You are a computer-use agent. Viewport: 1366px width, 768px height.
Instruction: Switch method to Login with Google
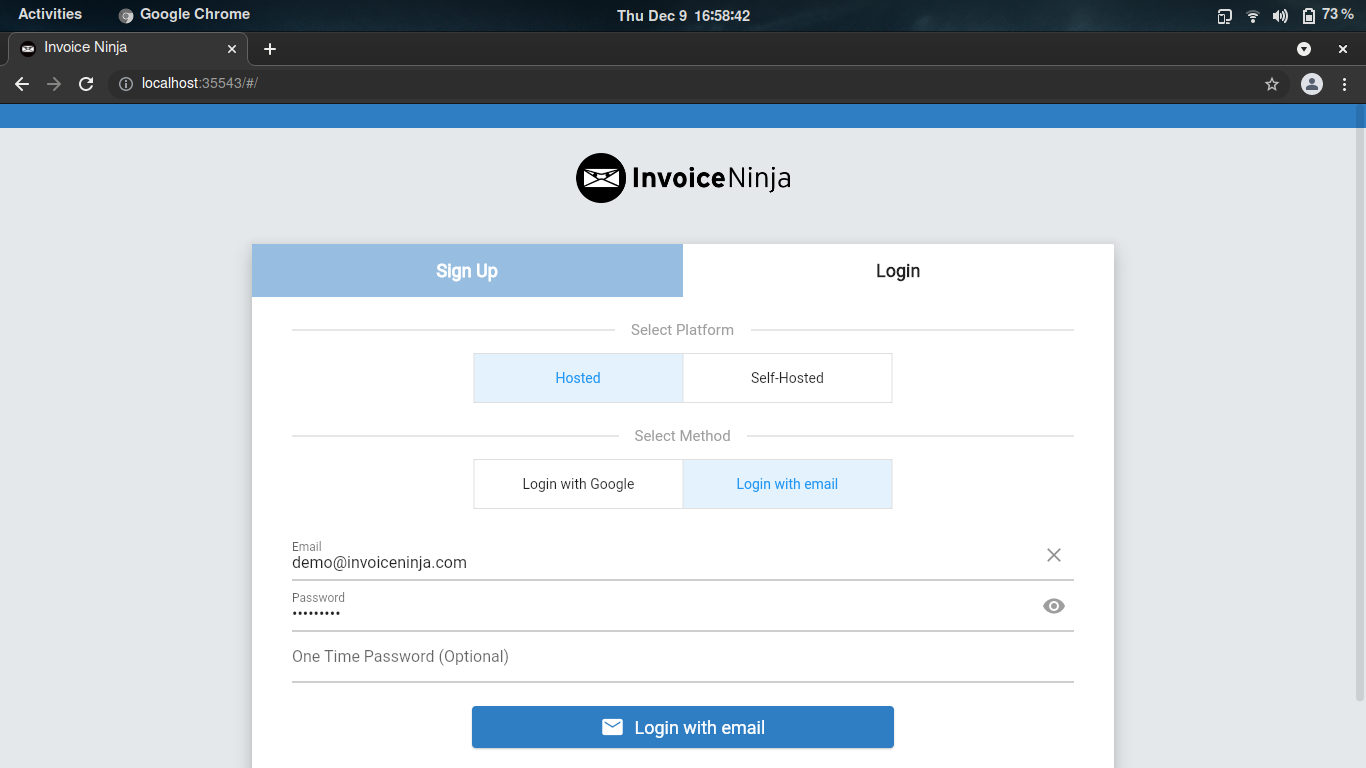click(578, 484)
